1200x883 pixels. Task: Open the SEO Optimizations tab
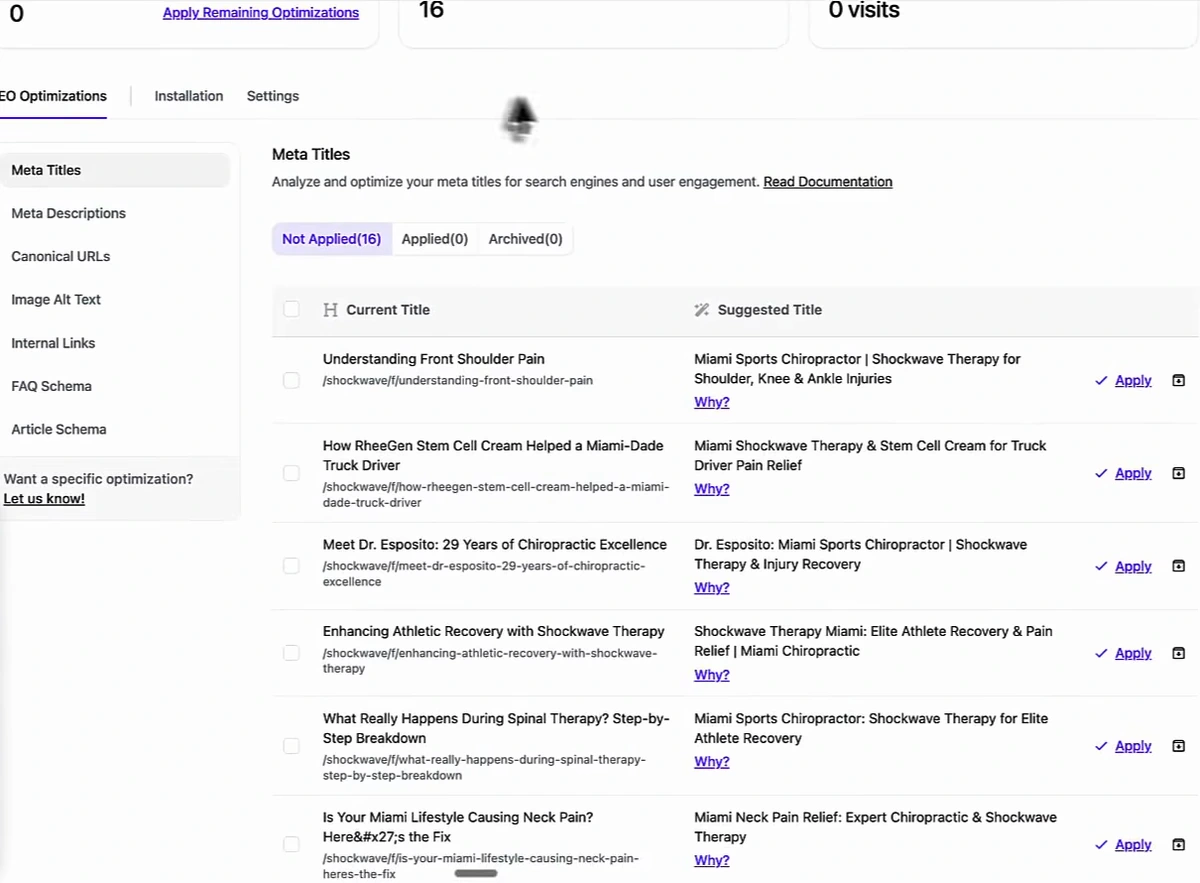[53, 96]
